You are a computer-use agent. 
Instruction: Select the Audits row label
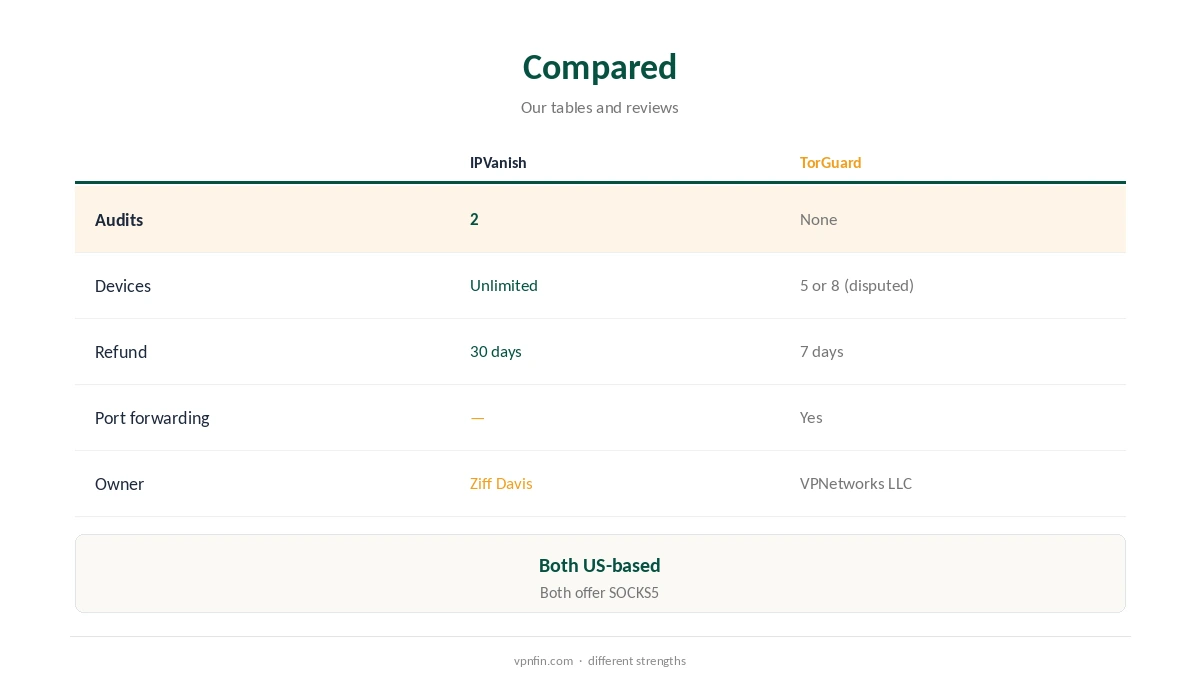(119, 220)
